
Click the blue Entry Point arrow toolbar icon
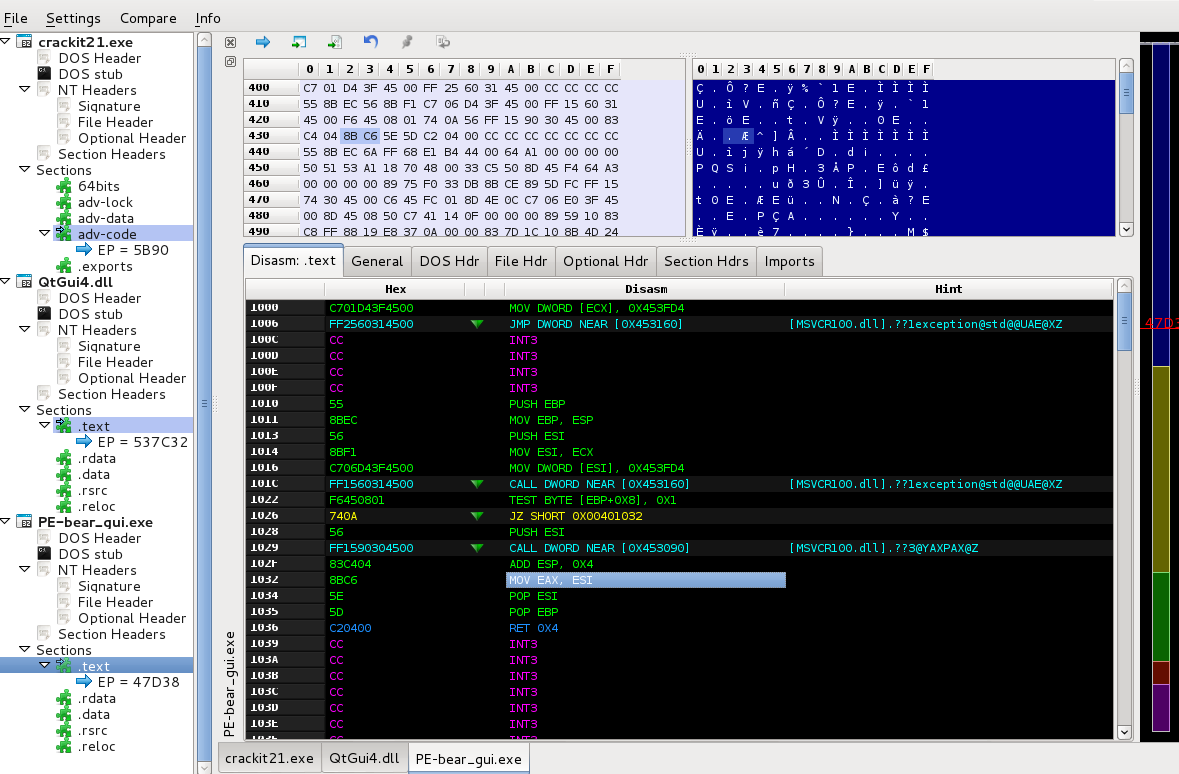tap(262, 42)
